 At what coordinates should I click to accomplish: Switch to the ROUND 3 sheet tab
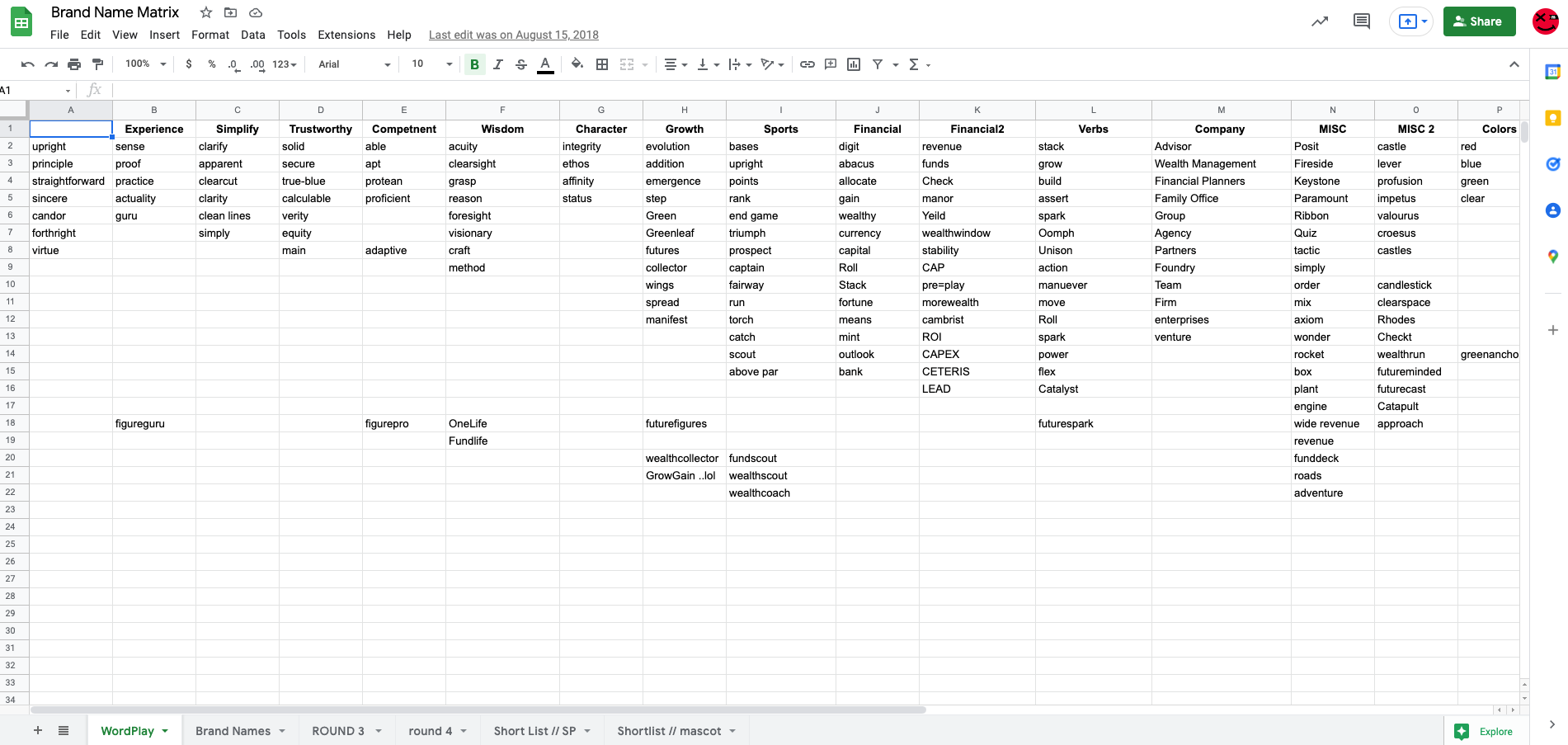[x=339, y=731]
